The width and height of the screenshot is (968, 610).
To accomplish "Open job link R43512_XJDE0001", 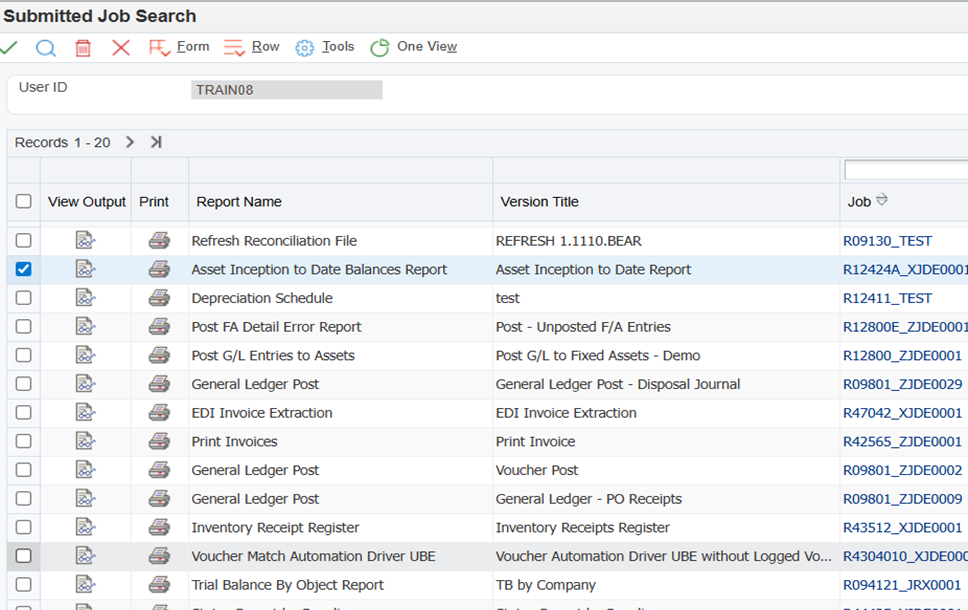I will pyautogui.click(x=902, y=527).
